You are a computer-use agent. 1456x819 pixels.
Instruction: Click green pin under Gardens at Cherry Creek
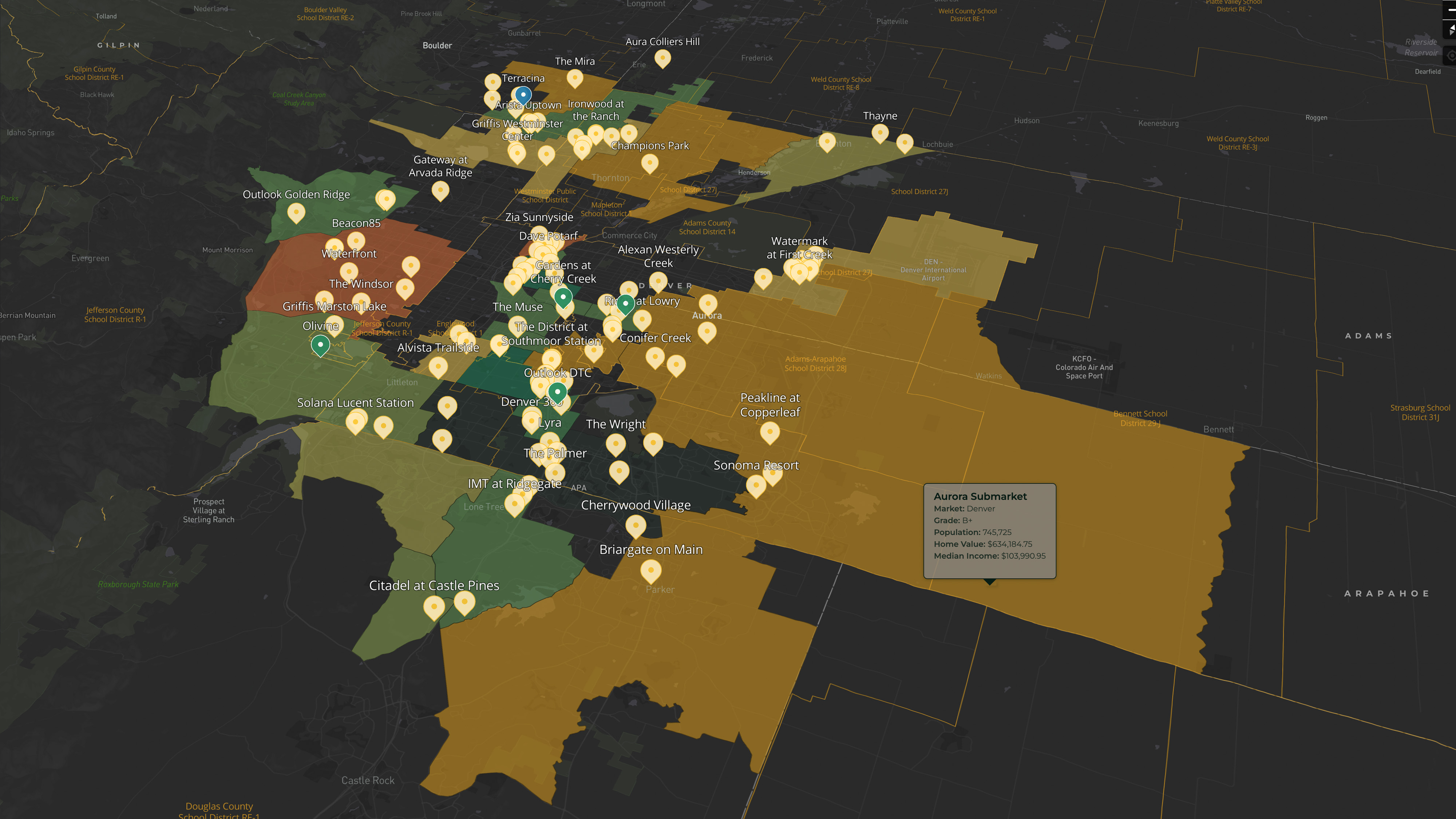[x=563, y=297]
